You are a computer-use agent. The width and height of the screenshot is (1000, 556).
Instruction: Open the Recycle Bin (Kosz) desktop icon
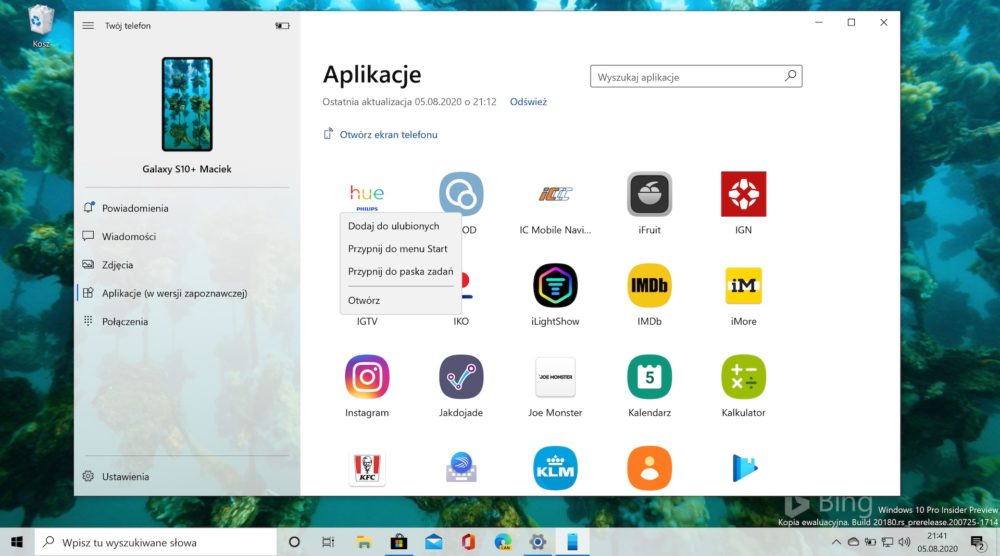pyautogui.click(x=41, y=26)
